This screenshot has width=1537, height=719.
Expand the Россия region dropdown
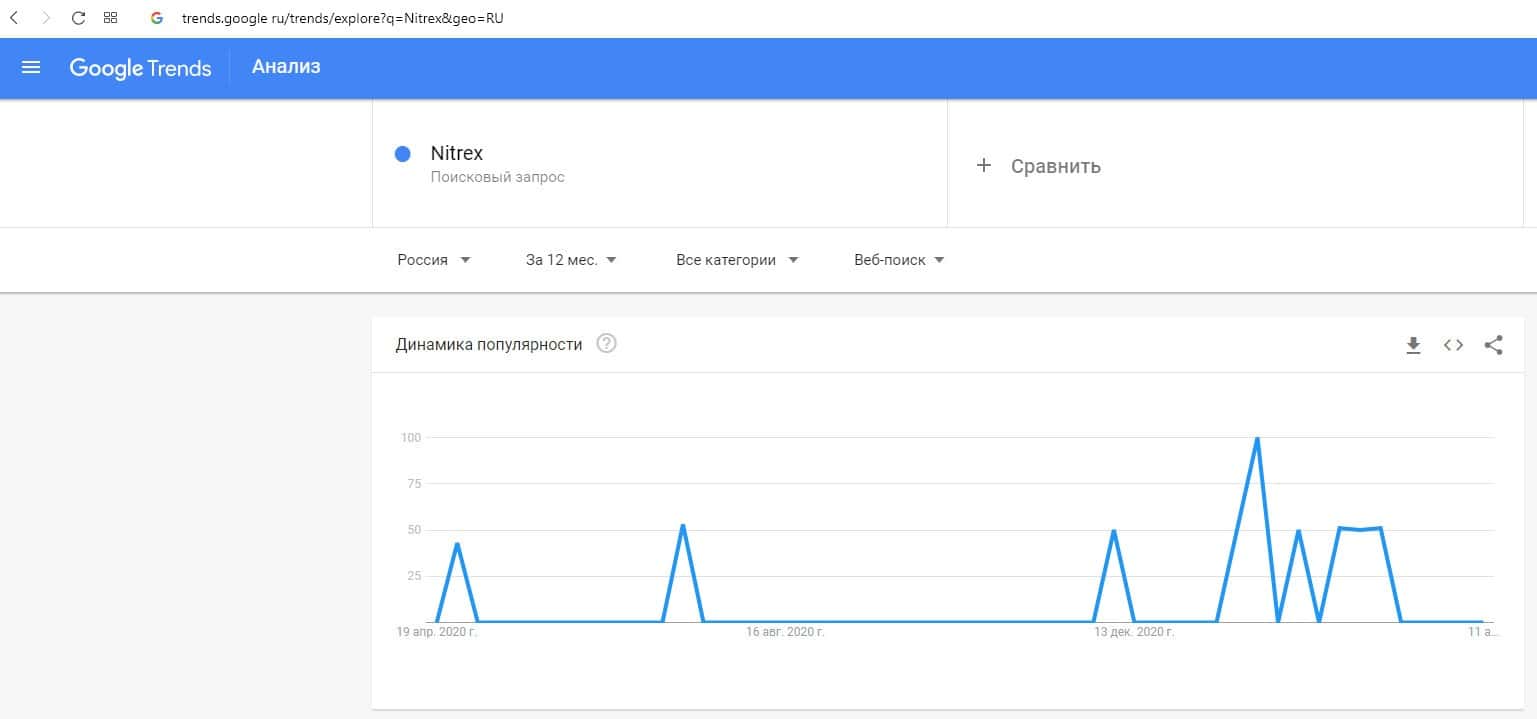(x=434, y=260)
